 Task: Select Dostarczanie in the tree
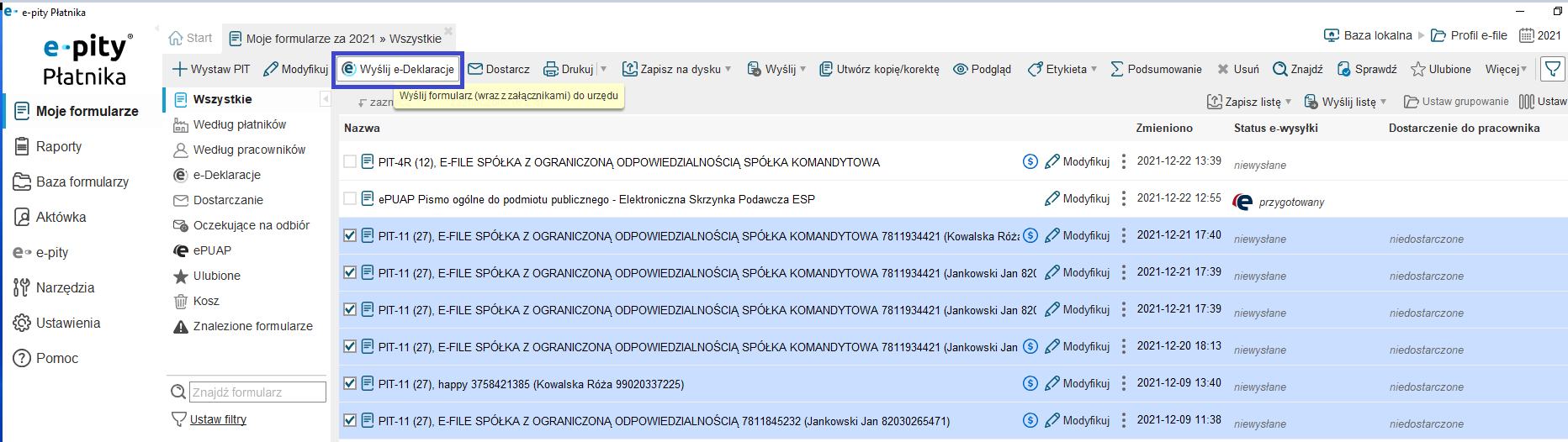218,200
